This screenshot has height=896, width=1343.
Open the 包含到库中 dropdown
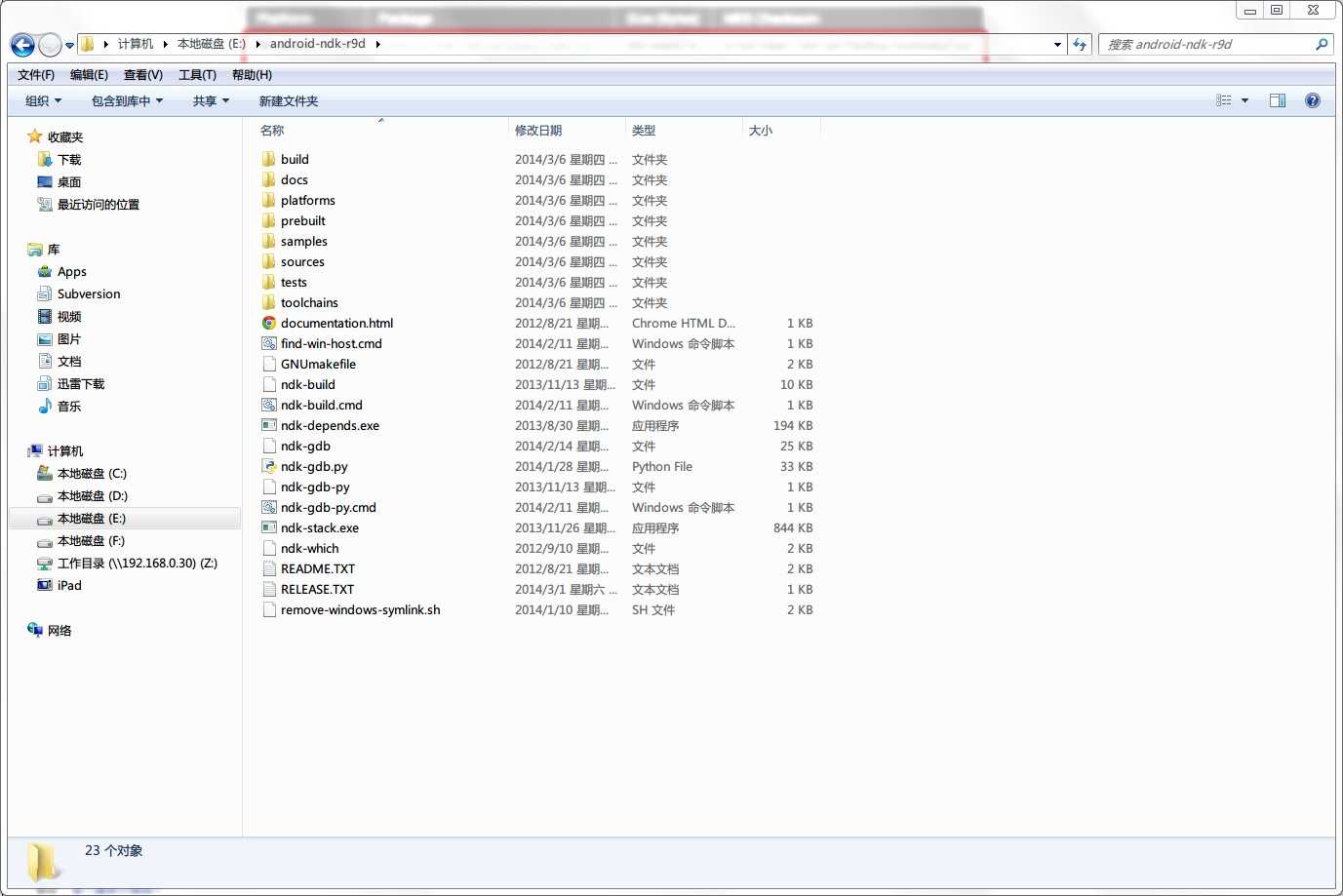click(x=127, y=100)
